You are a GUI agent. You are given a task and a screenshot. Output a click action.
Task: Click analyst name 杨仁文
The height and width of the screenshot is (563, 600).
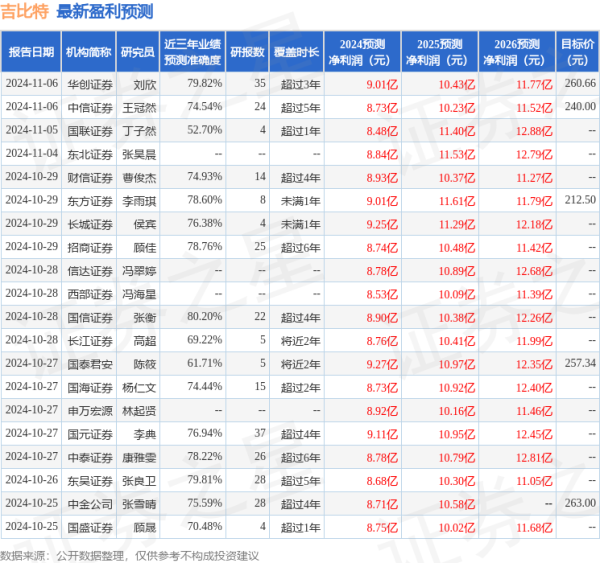coord(139,388)
